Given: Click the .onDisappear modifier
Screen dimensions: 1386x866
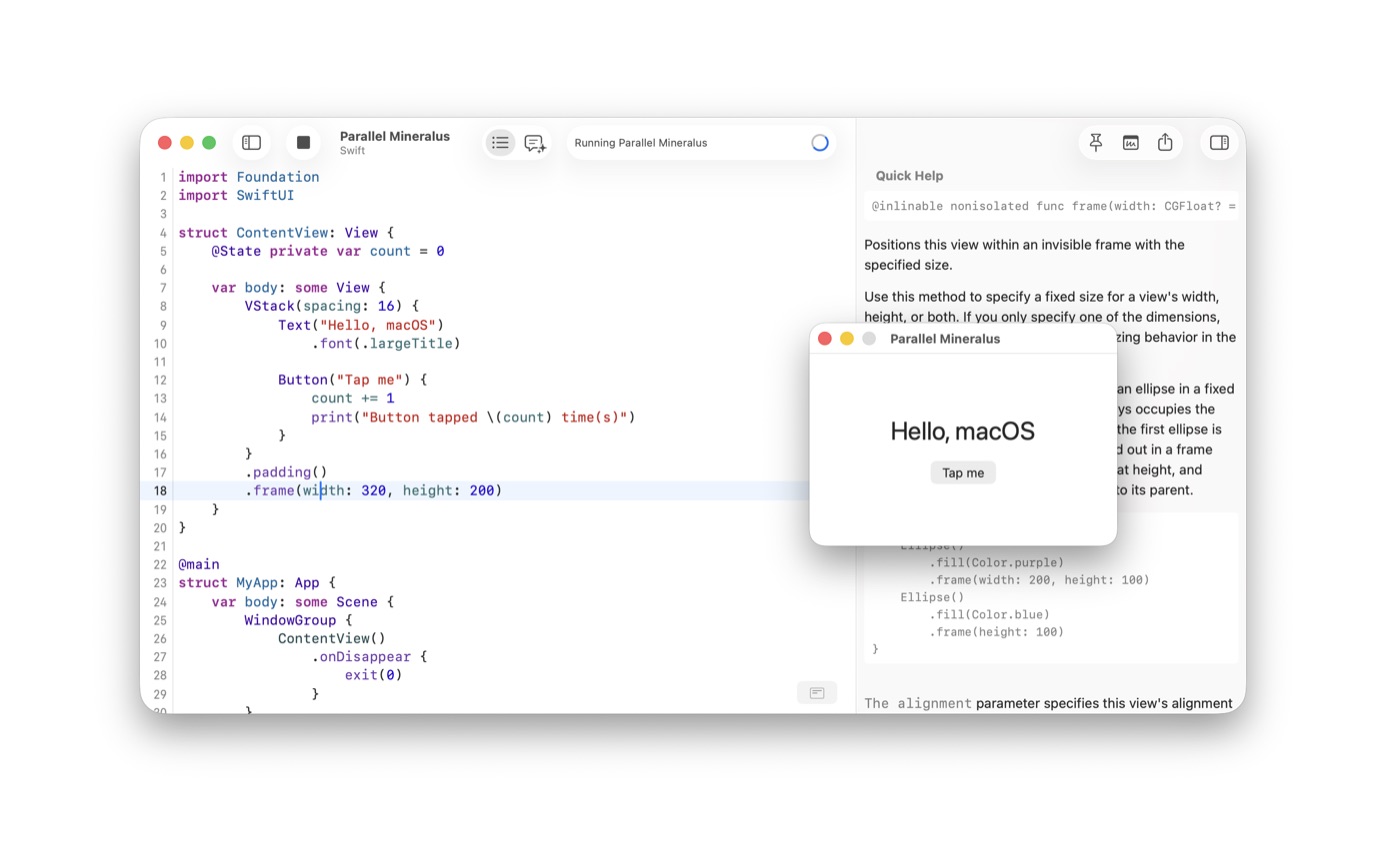Looking at the screenshot, I should tap(361, 657).
